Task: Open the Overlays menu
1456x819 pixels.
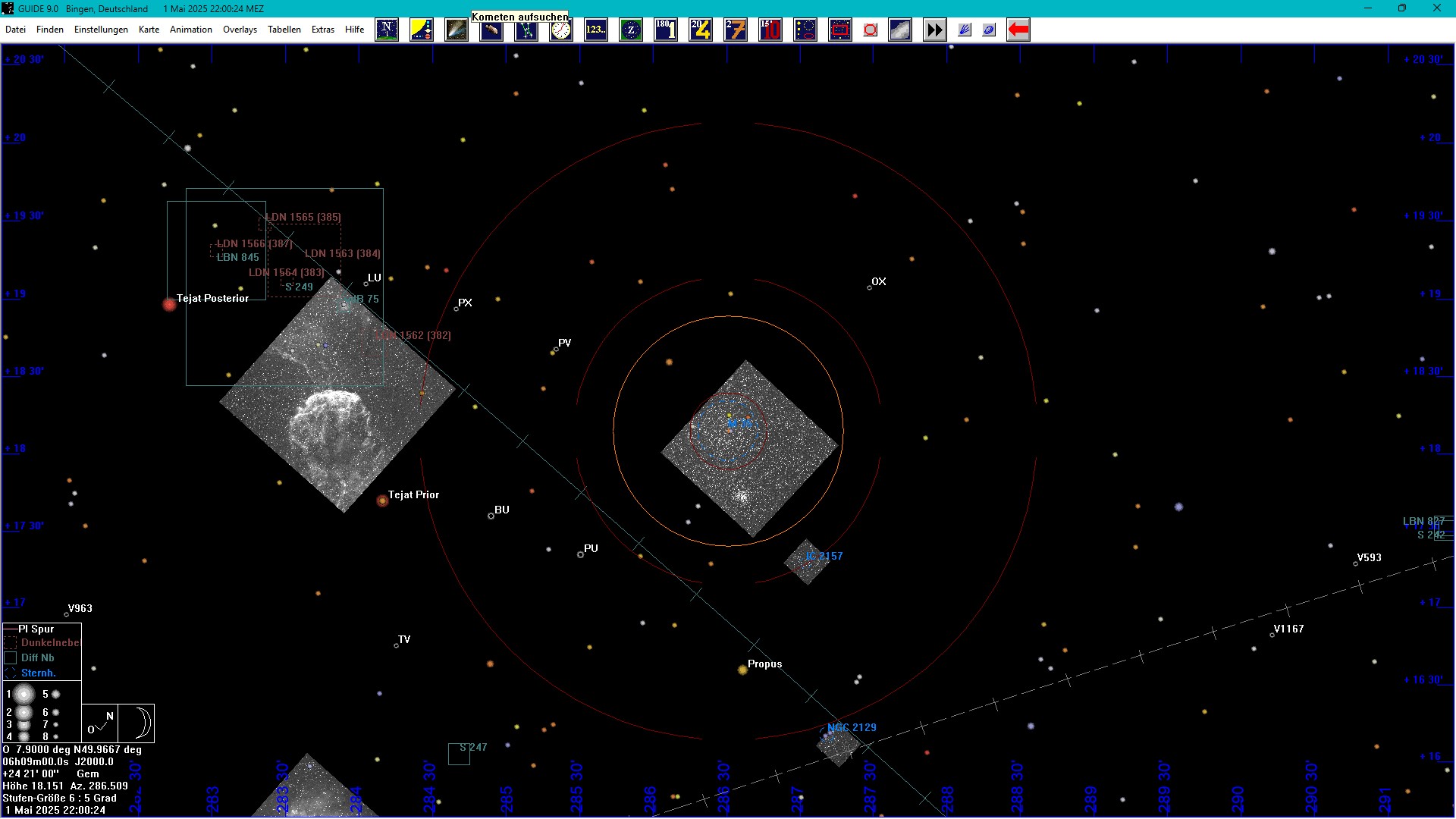Action: click(240, 30)
